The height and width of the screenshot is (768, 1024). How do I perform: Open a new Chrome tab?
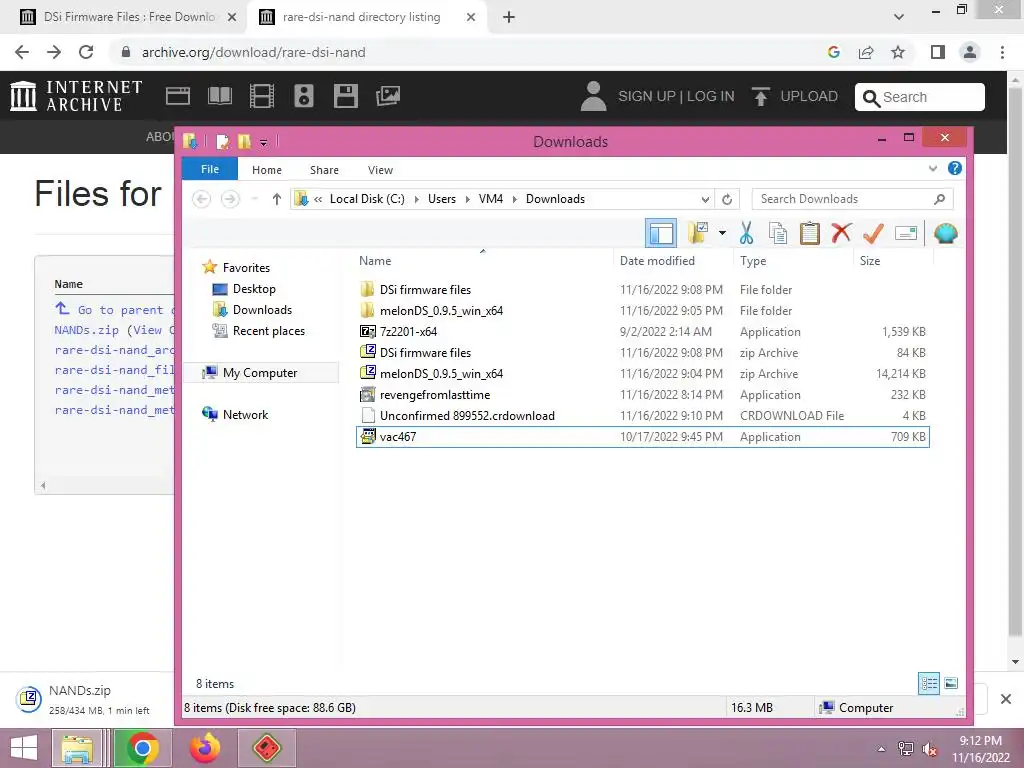coord(509,17)
